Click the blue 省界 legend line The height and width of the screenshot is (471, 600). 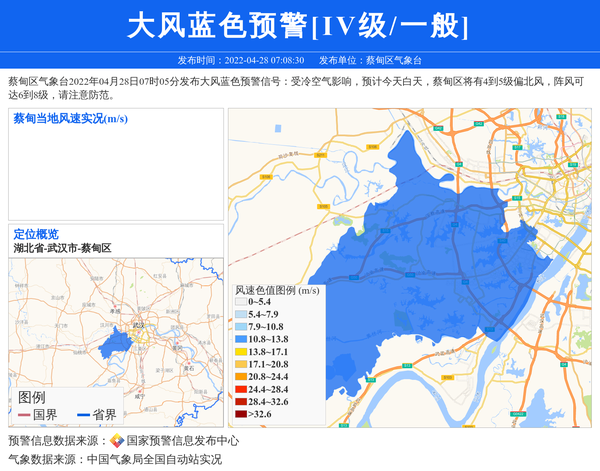[84, 414]
